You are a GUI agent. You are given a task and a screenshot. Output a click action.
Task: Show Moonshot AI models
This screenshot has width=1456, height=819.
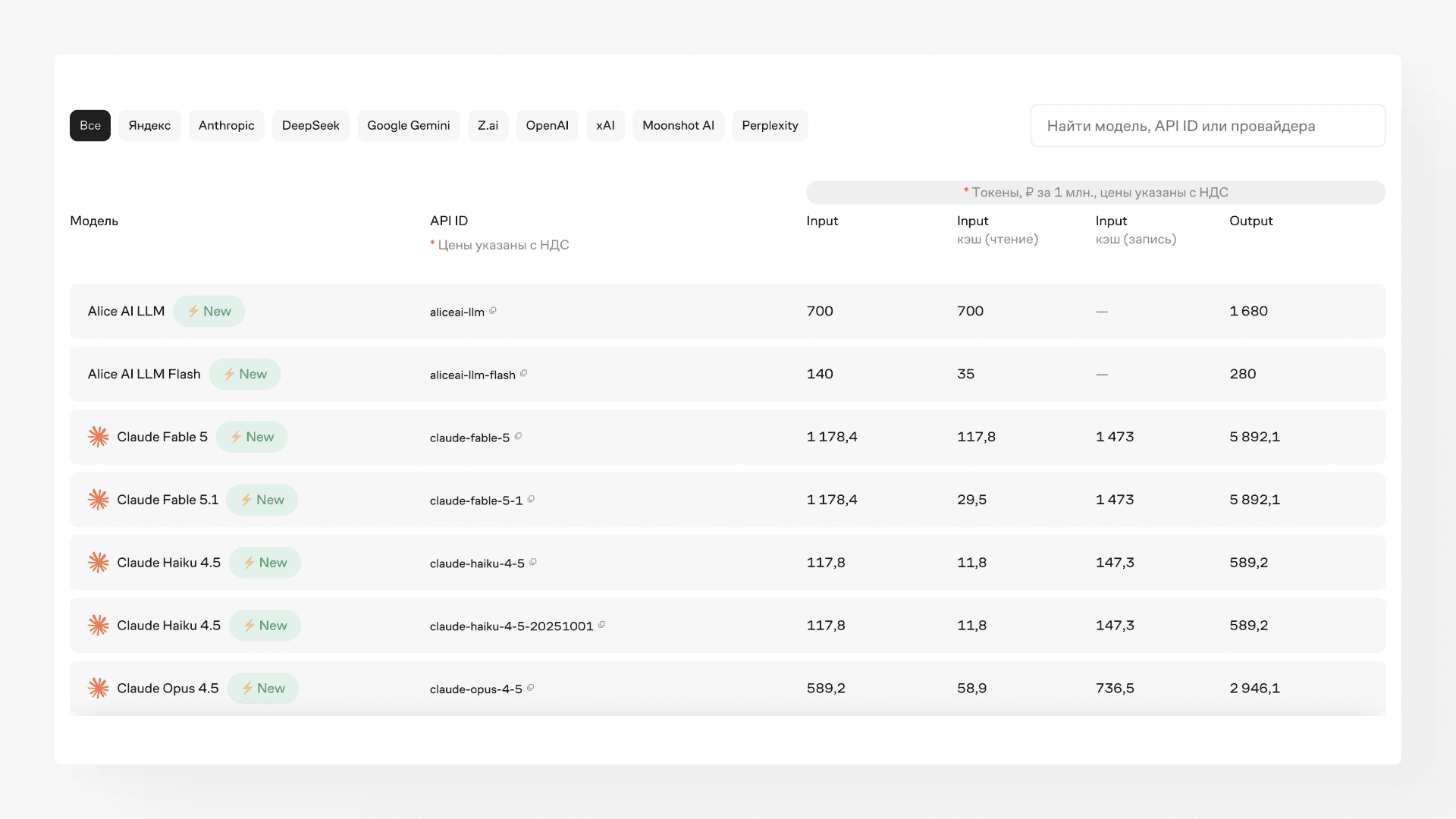[x=679, y=126]
